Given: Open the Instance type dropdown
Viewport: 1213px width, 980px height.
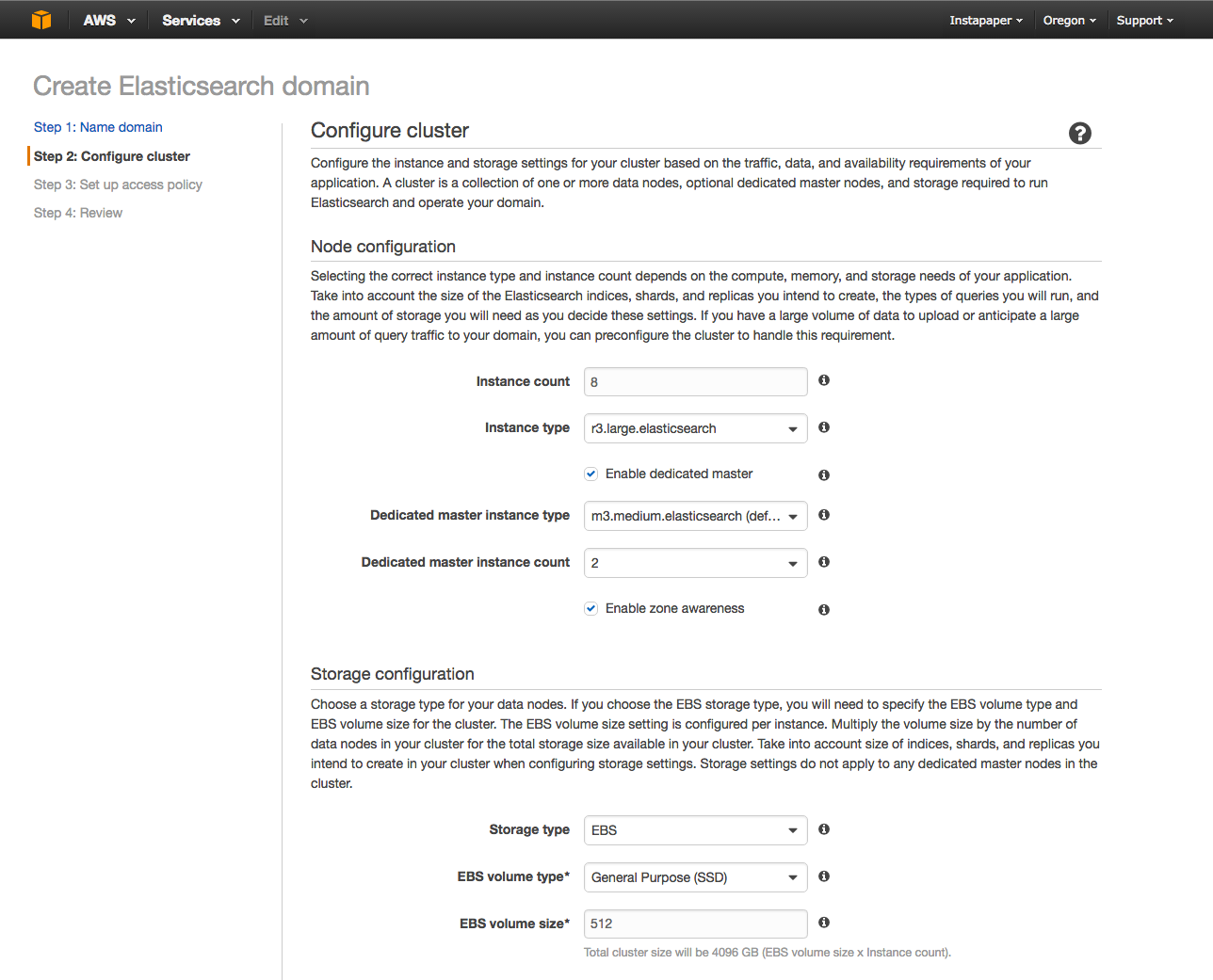Looking at the screenshot, I should (696, 428).
